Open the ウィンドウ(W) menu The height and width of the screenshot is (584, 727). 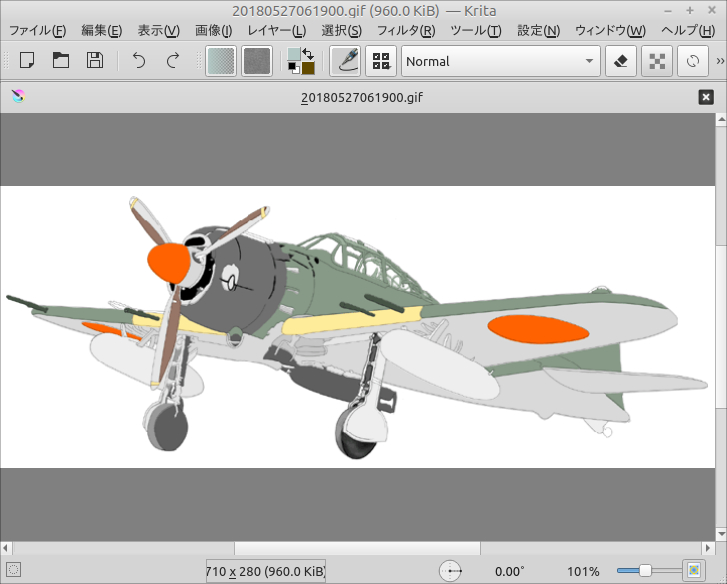pos(610,31)
